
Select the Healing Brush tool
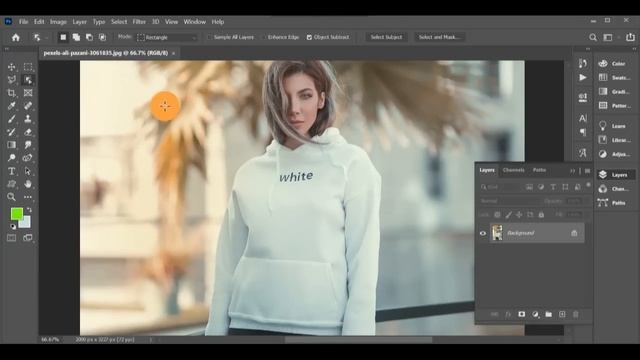tap(28, 106)
